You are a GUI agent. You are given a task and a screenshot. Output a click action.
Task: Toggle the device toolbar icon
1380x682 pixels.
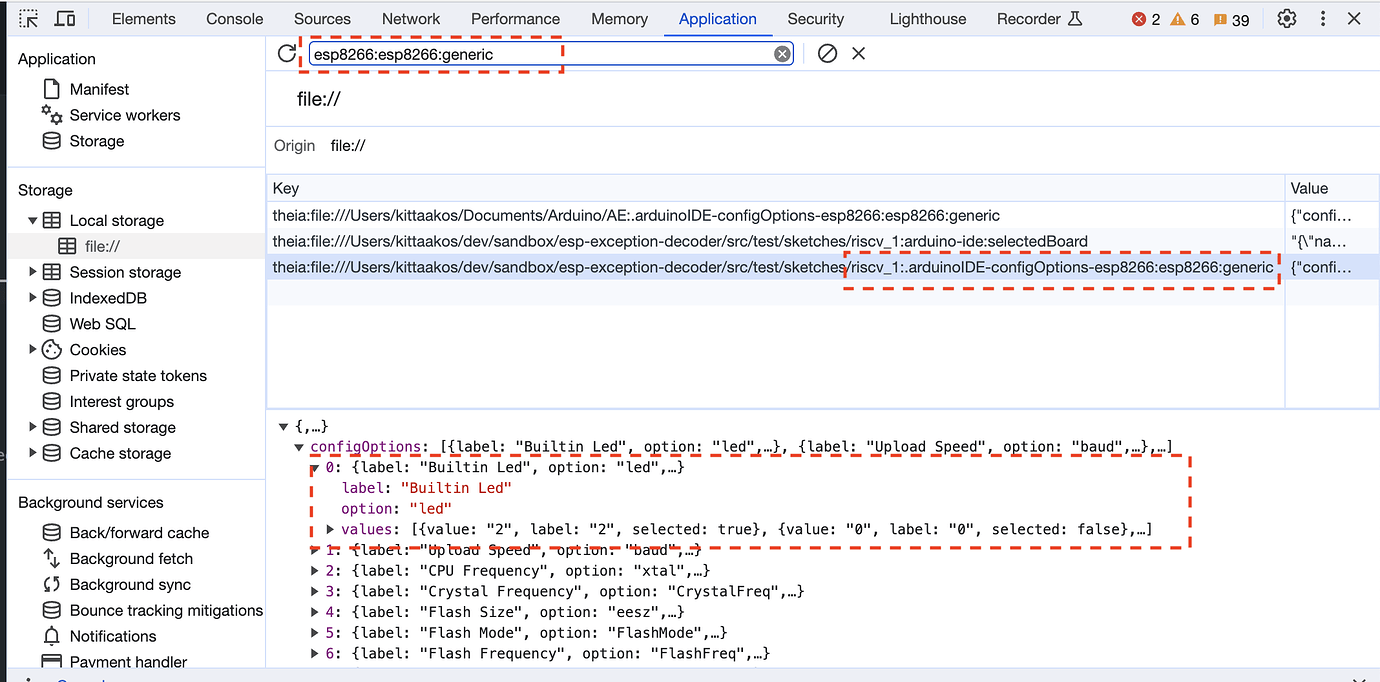coord(64,18)
